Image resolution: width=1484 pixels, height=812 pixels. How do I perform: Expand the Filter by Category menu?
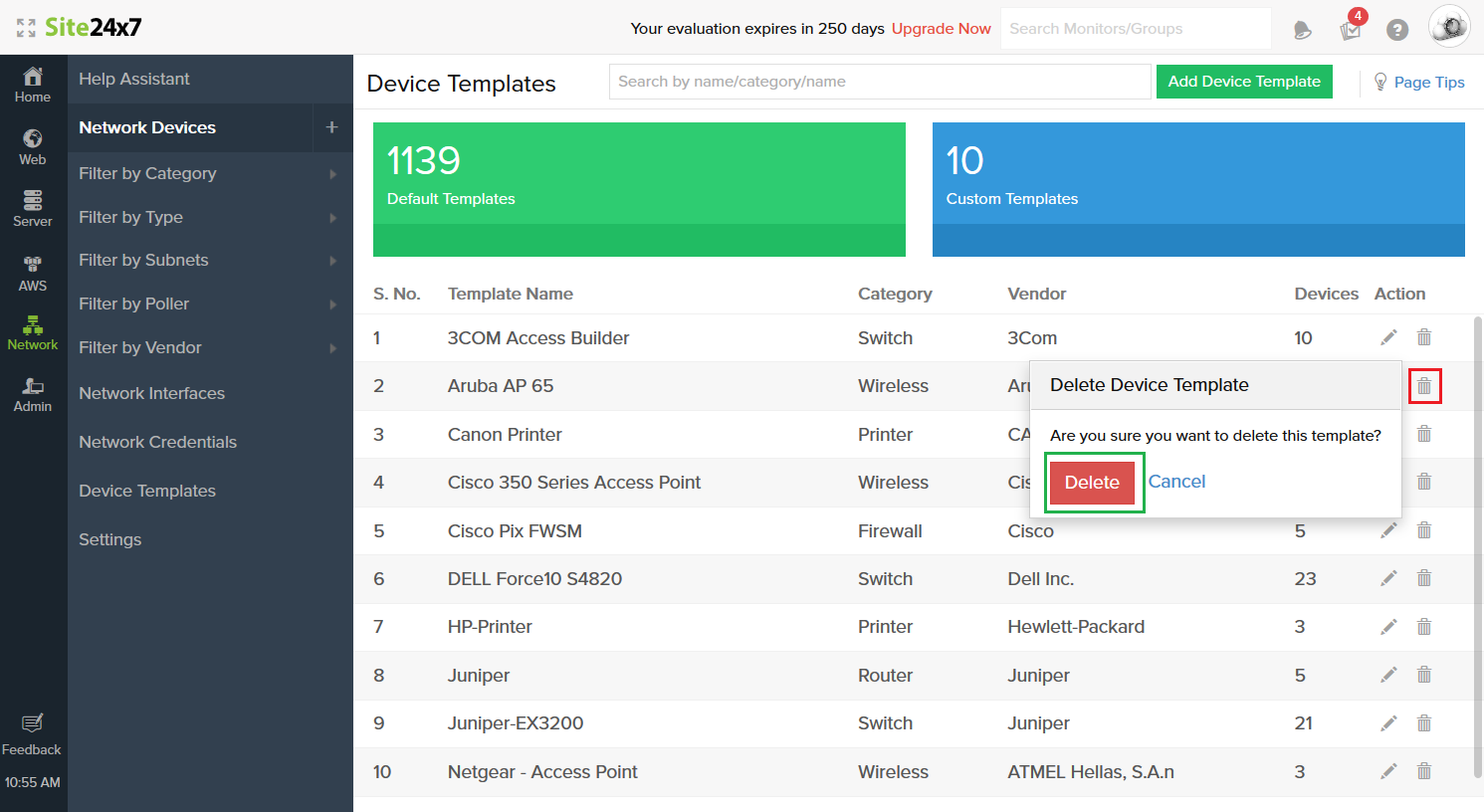point(147,173)
